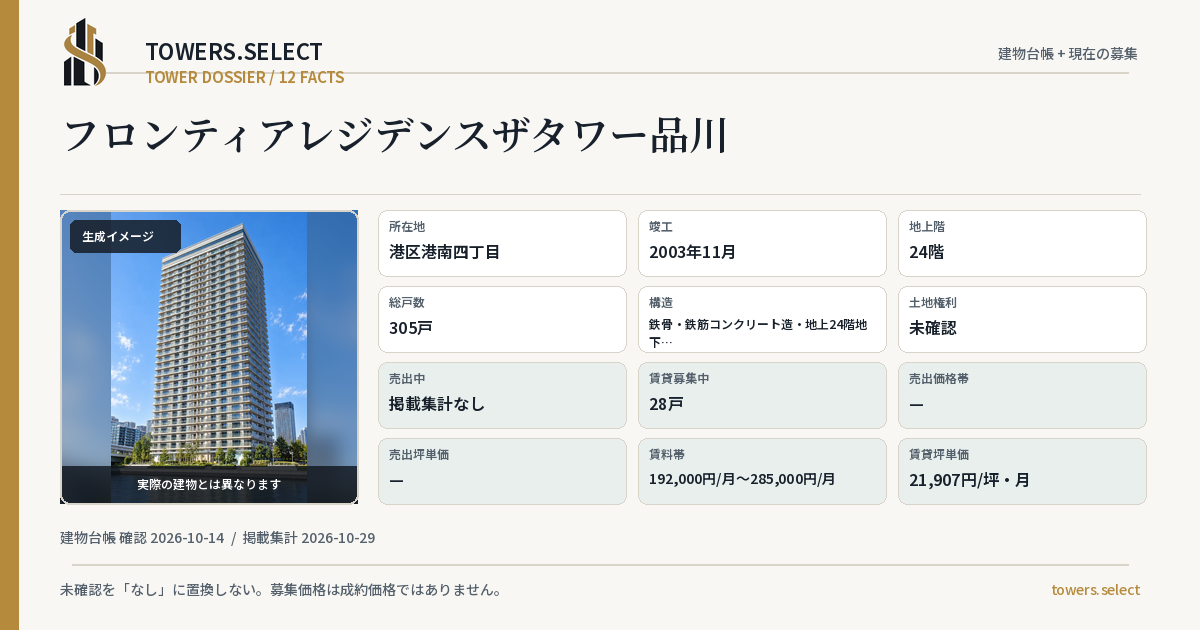Click the TOWERS.SELECT building logo icon
The image size is (1200, 630).
(x=85, y=52)
